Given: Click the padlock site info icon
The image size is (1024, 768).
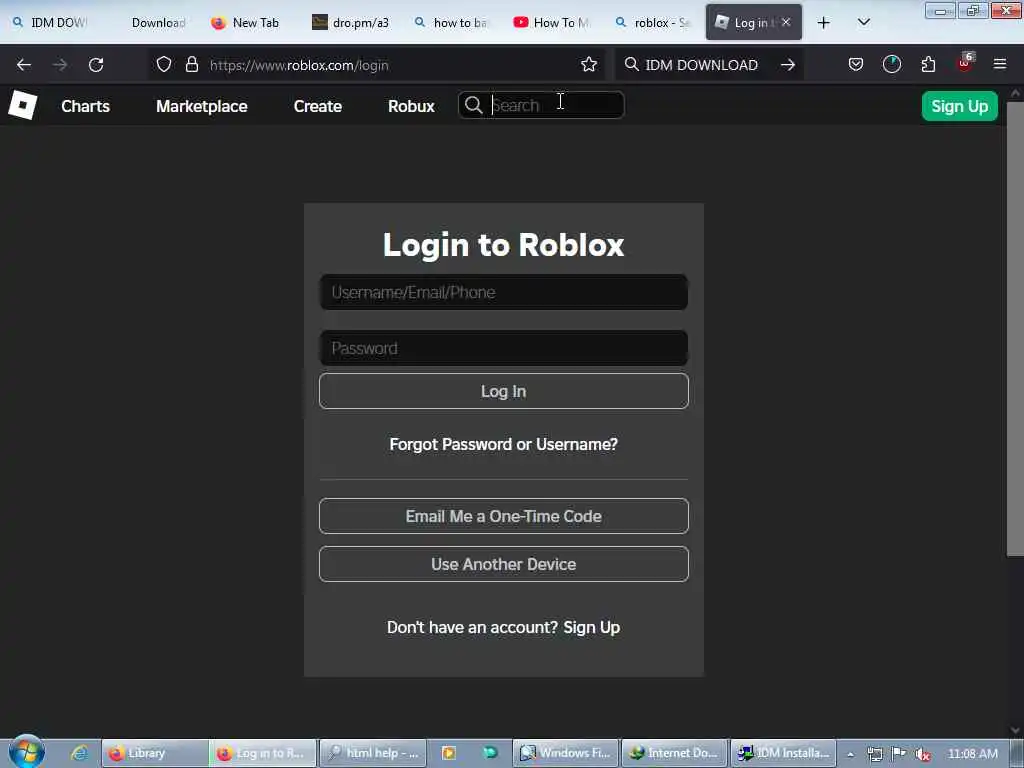Looking at the screenshot, I should tap(191, 64).
